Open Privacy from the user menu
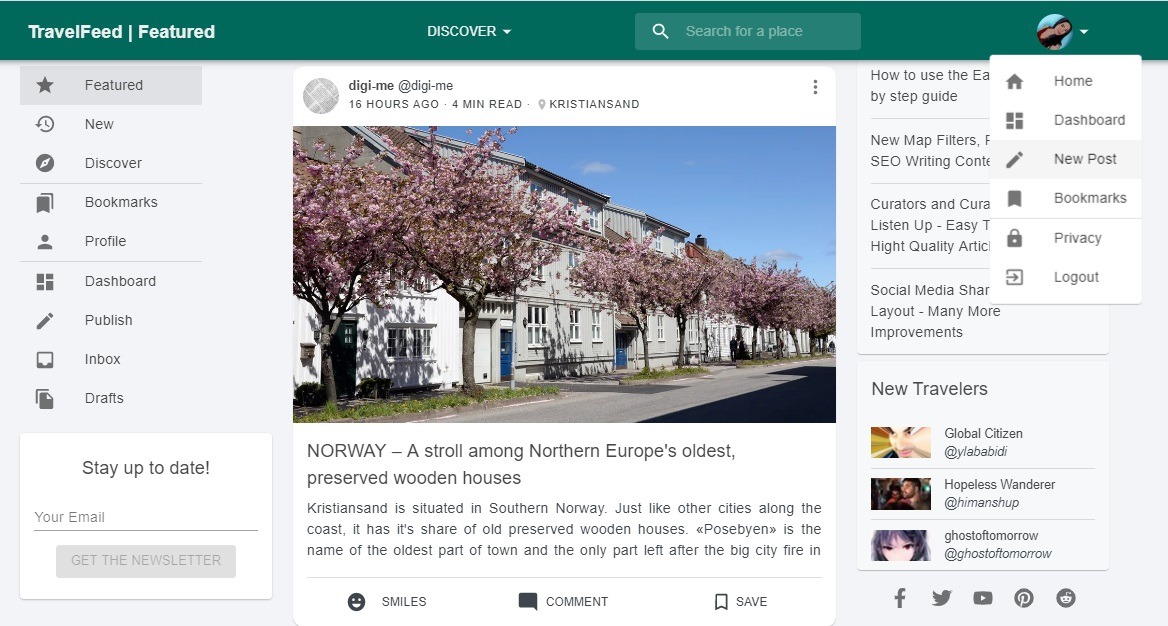 pyautogui.click(x=1065, y=238)
